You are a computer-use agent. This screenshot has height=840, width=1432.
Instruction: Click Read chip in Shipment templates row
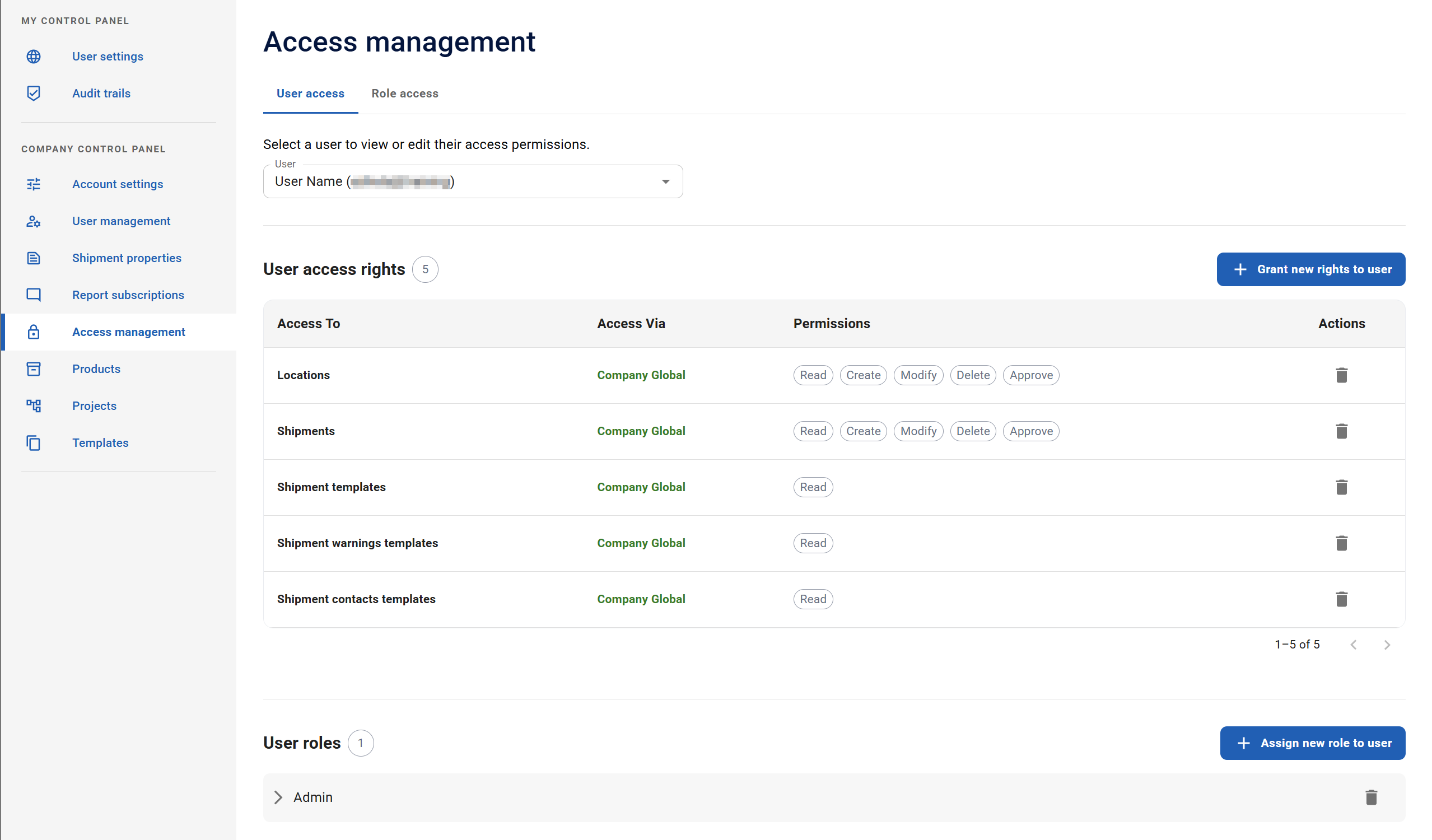[813, 487]
